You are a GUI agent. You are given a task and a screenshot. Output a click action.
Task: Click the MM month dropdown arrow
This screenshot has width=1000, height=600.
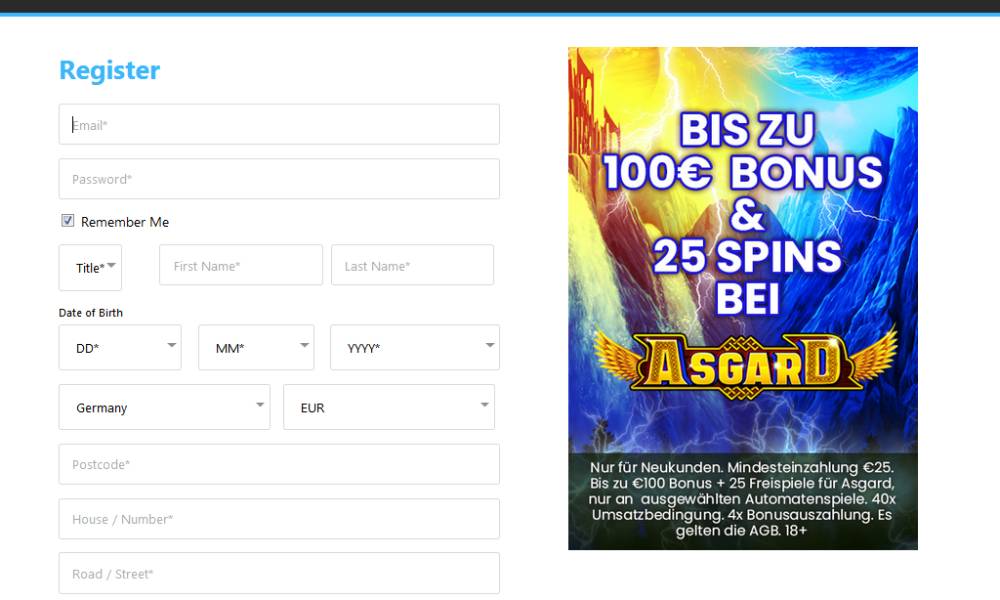coord(305,346)
